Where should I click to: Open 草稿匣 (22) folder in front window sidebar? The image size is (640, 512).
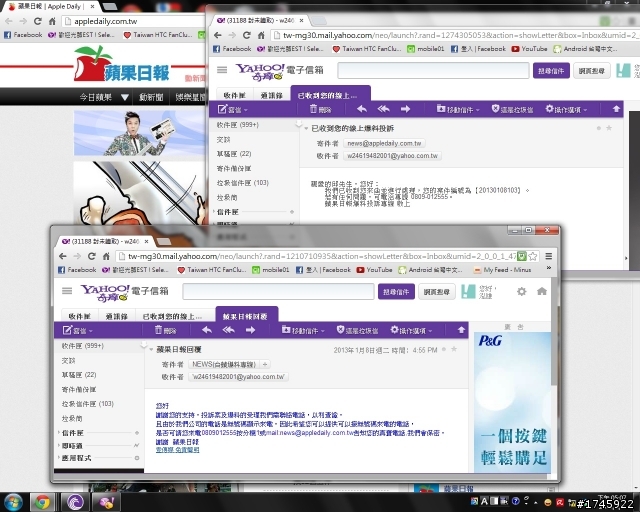tap(79, 374)
